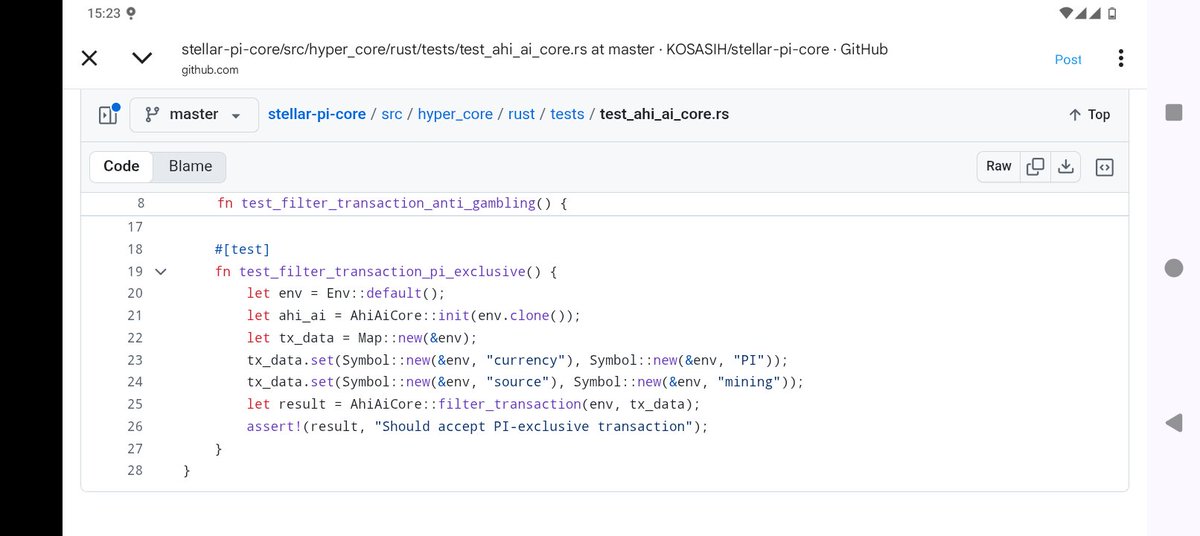Select line number 23

coord(135,359)
